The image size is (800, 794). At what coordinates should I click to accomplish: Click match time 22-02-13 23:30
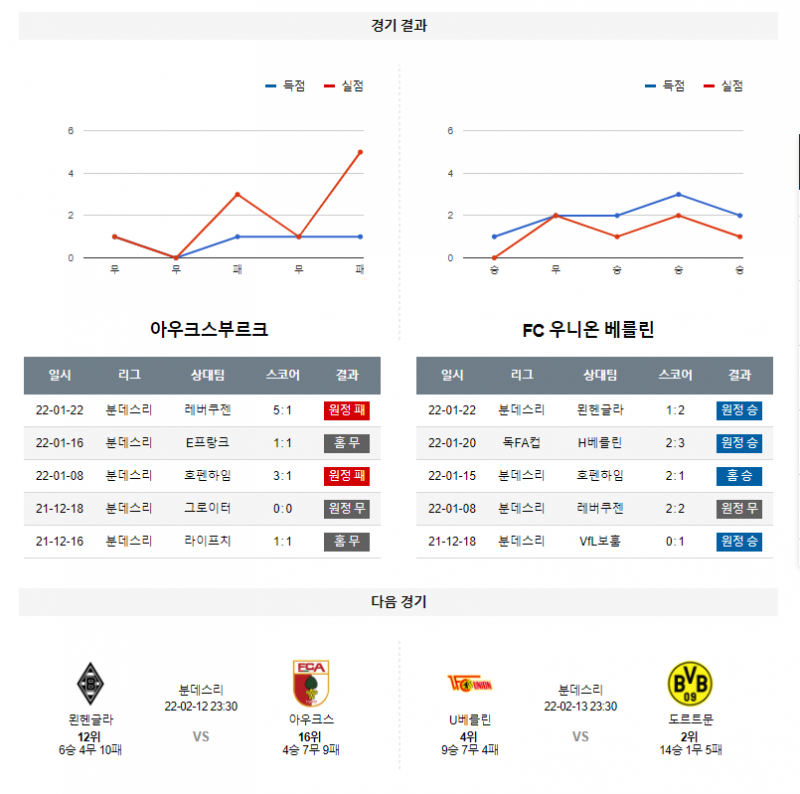click(581, 706)
